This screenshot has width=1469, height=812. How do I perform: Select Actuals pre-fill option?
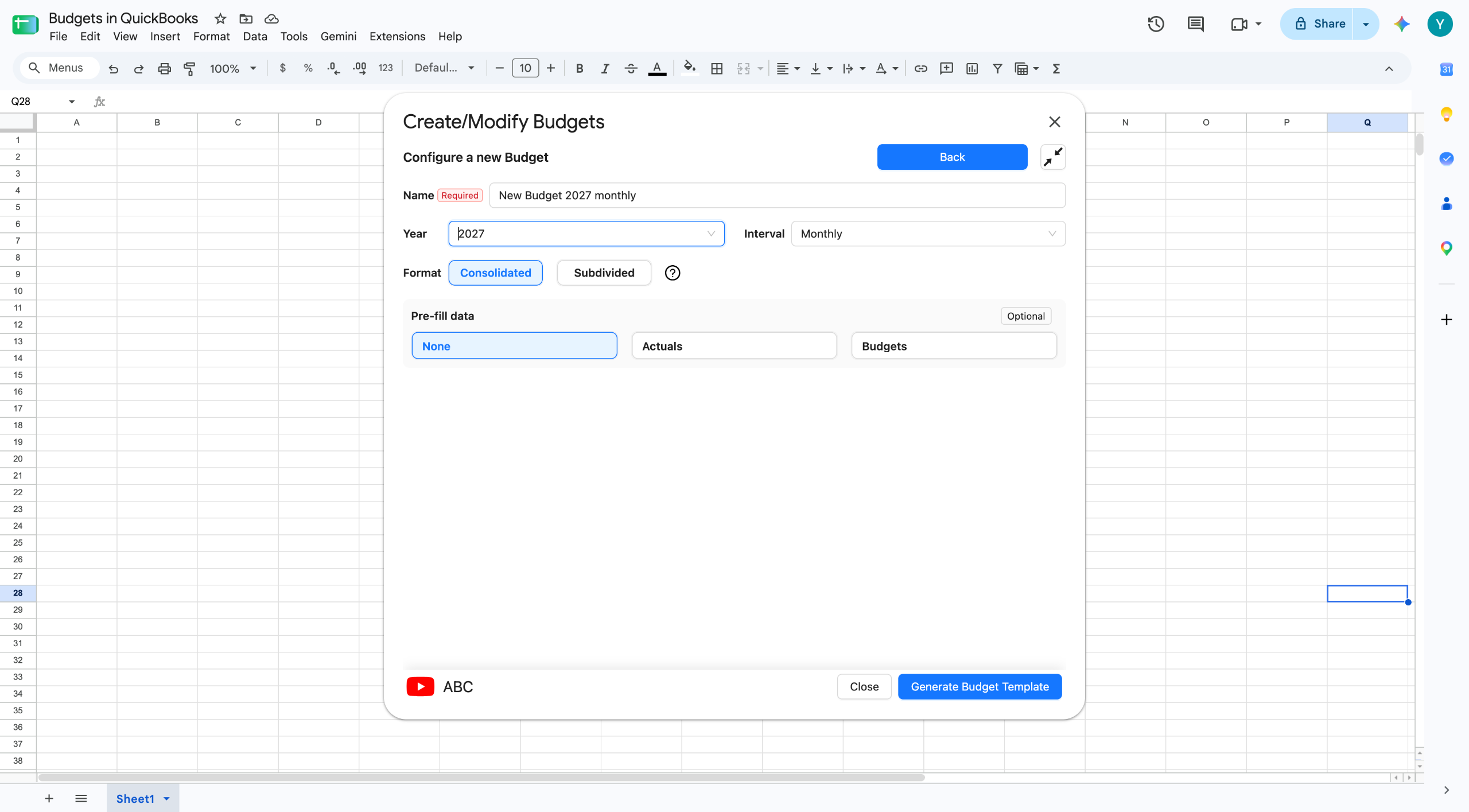734,346
